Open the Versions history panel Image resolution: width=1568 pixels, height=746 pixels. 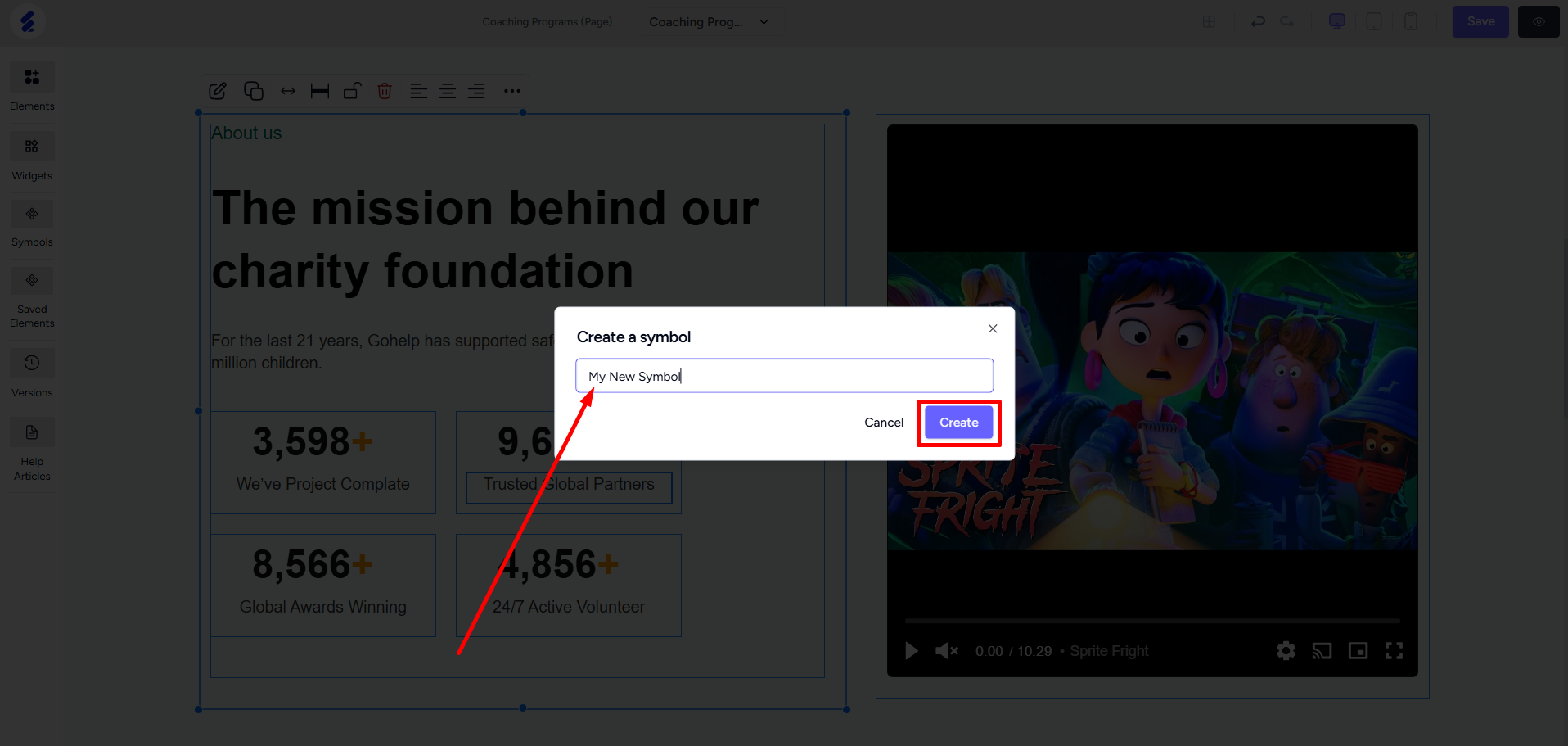tap(32, 373)
